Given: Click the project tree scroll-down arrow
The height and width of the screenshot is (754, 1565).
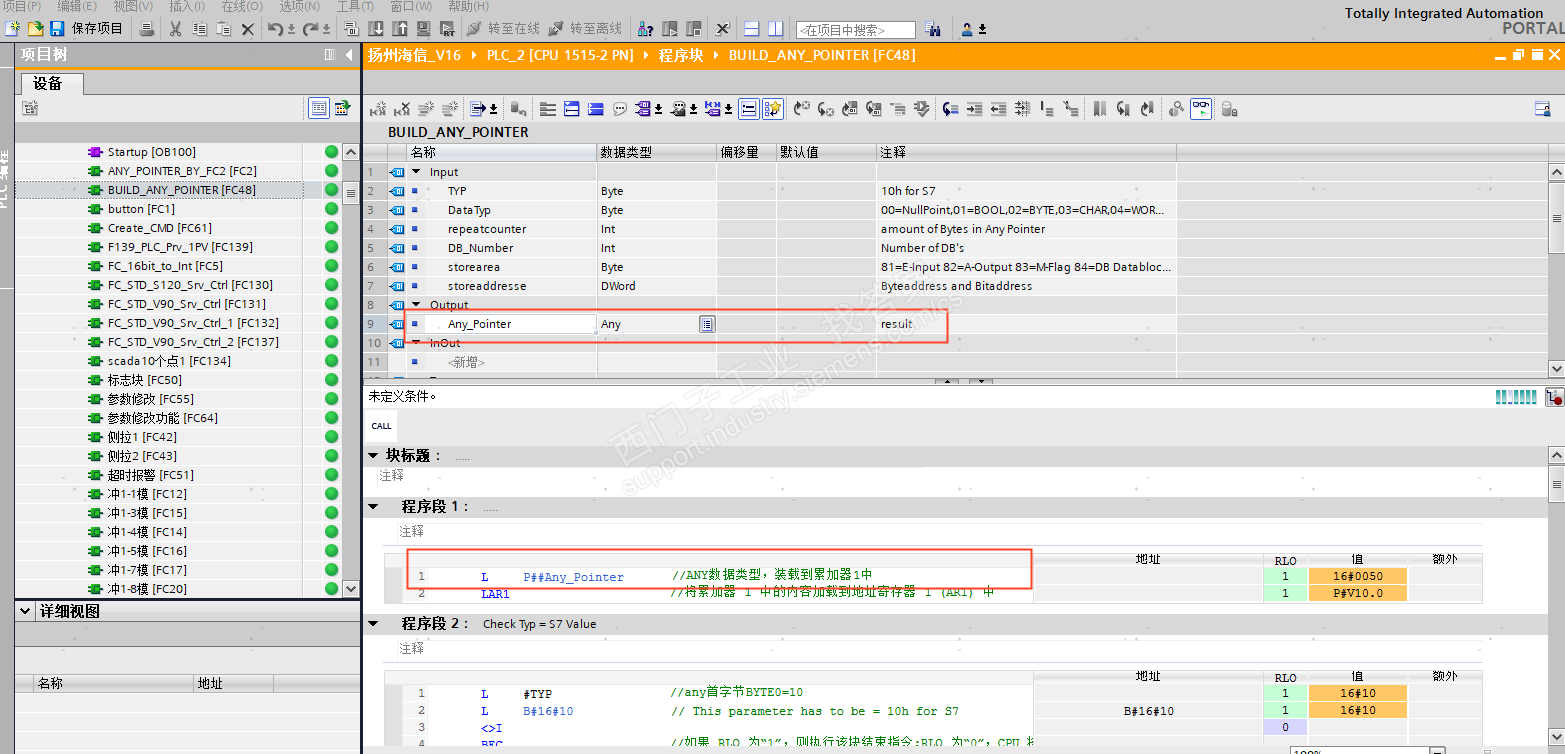Looking at the screenshot, I should (350, 589).
